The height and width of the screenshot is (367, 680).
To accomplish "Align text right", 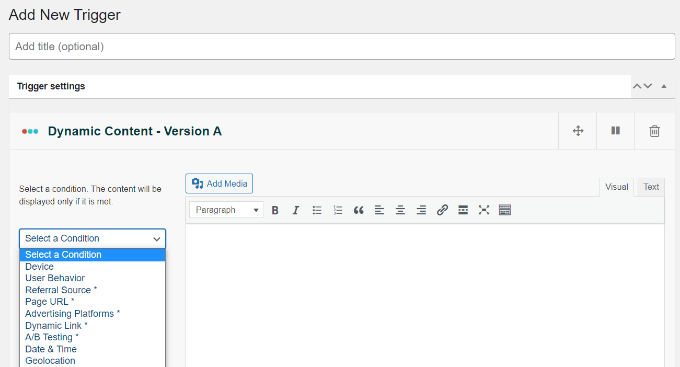I will pyautogui.click(x=421, y=210).
